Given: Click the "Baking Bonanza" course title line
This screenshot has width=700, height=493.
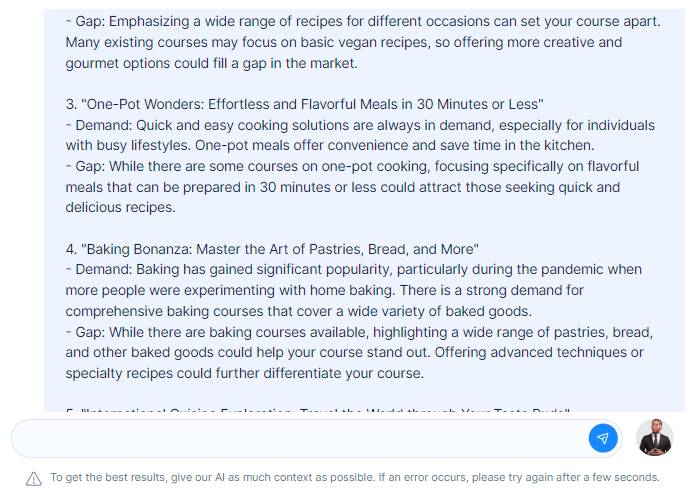Looking at the screenshot, I should tap(272, 249).
